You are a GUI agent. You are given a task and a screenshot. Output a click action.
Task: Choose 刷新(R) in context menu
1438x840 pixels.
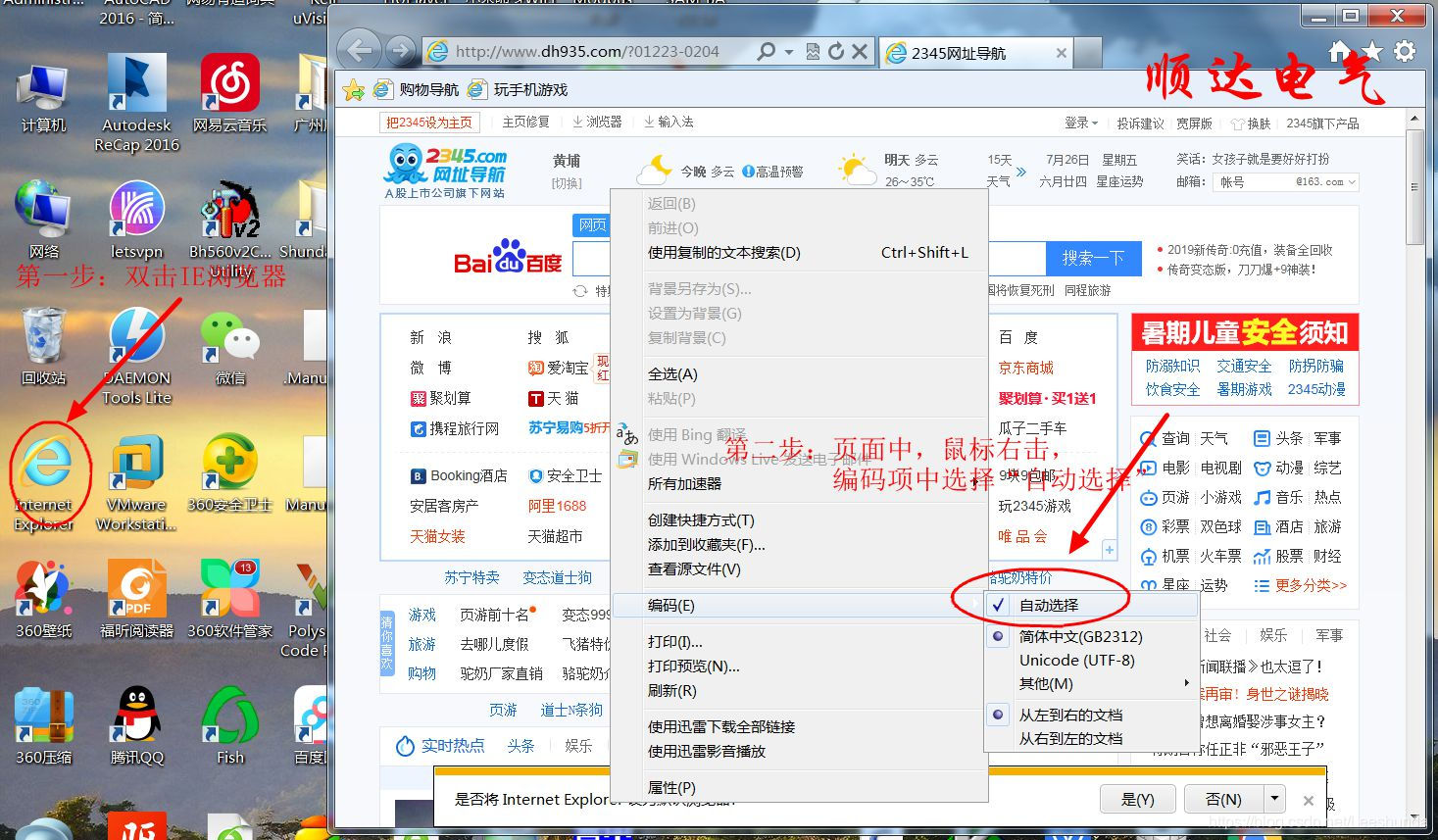click(798, 690)
